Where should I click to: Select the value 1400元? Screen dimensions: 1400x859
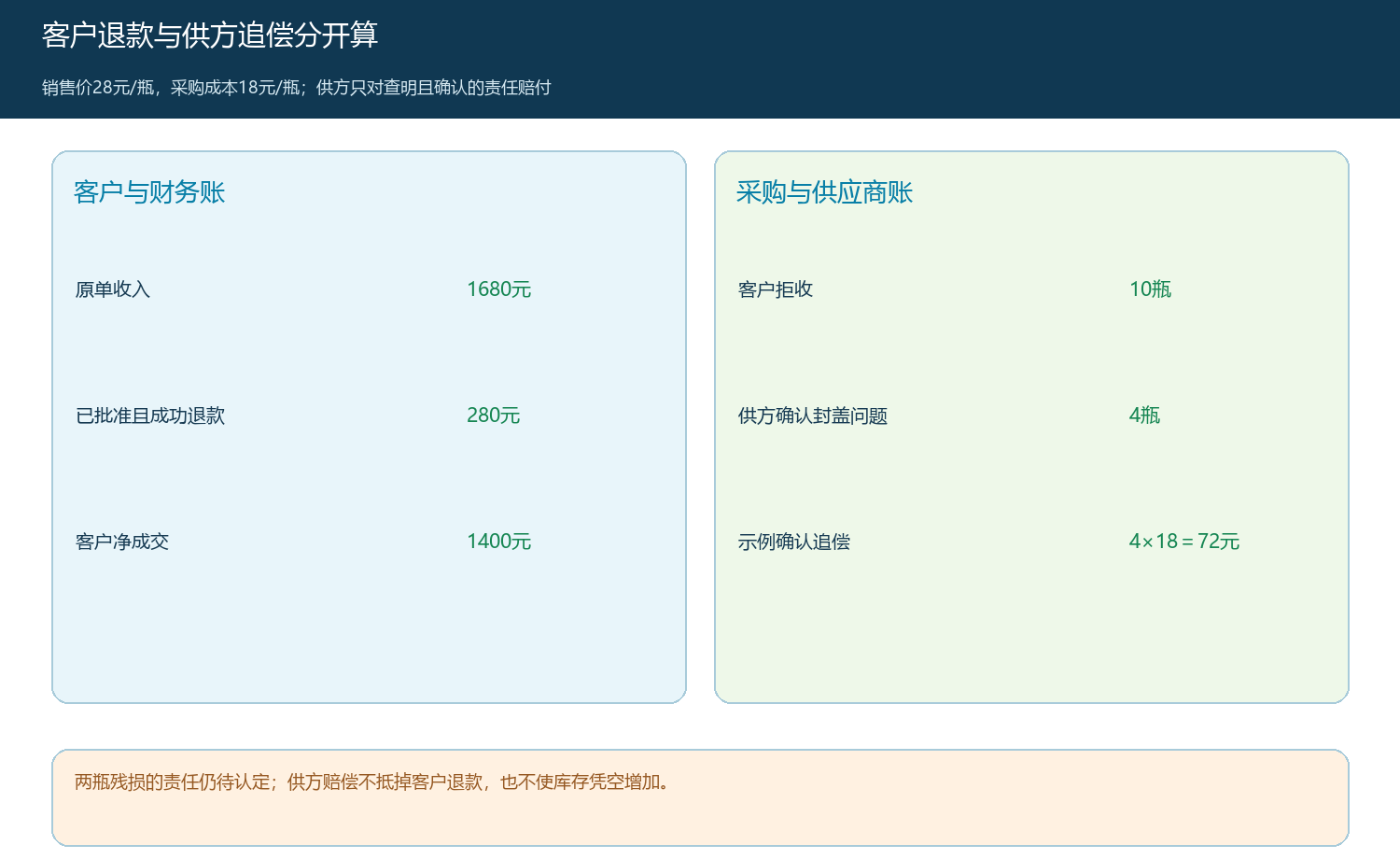[499, 542]
